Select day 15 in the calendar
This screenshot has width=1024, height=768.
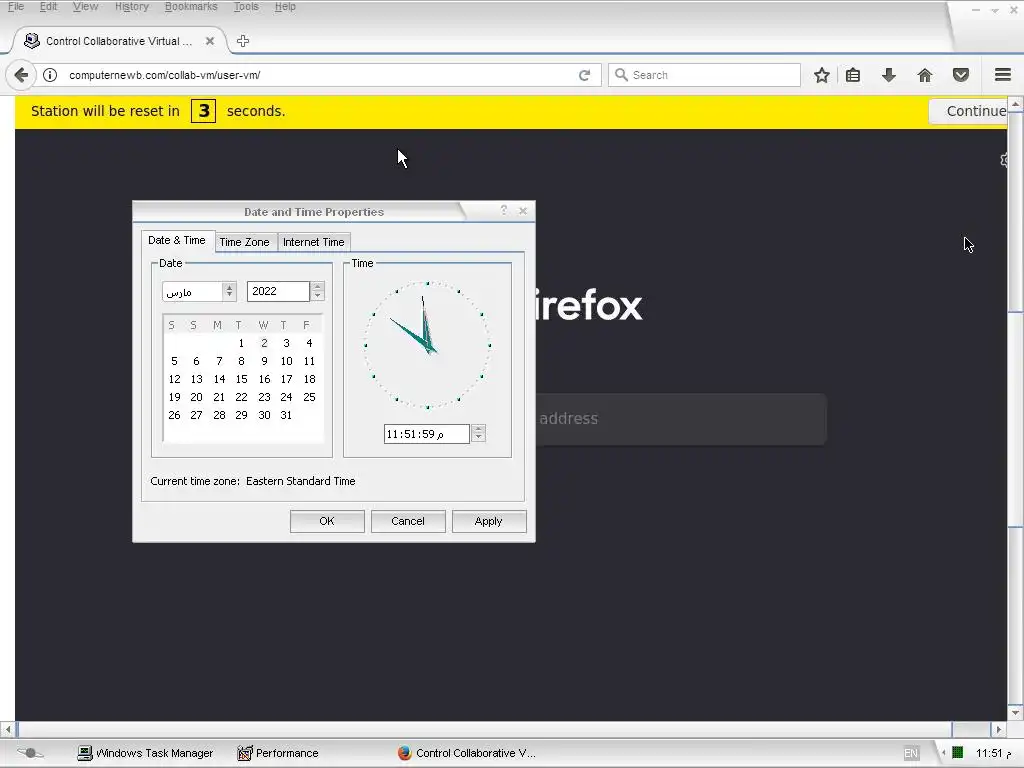click(x=242, y=379)
